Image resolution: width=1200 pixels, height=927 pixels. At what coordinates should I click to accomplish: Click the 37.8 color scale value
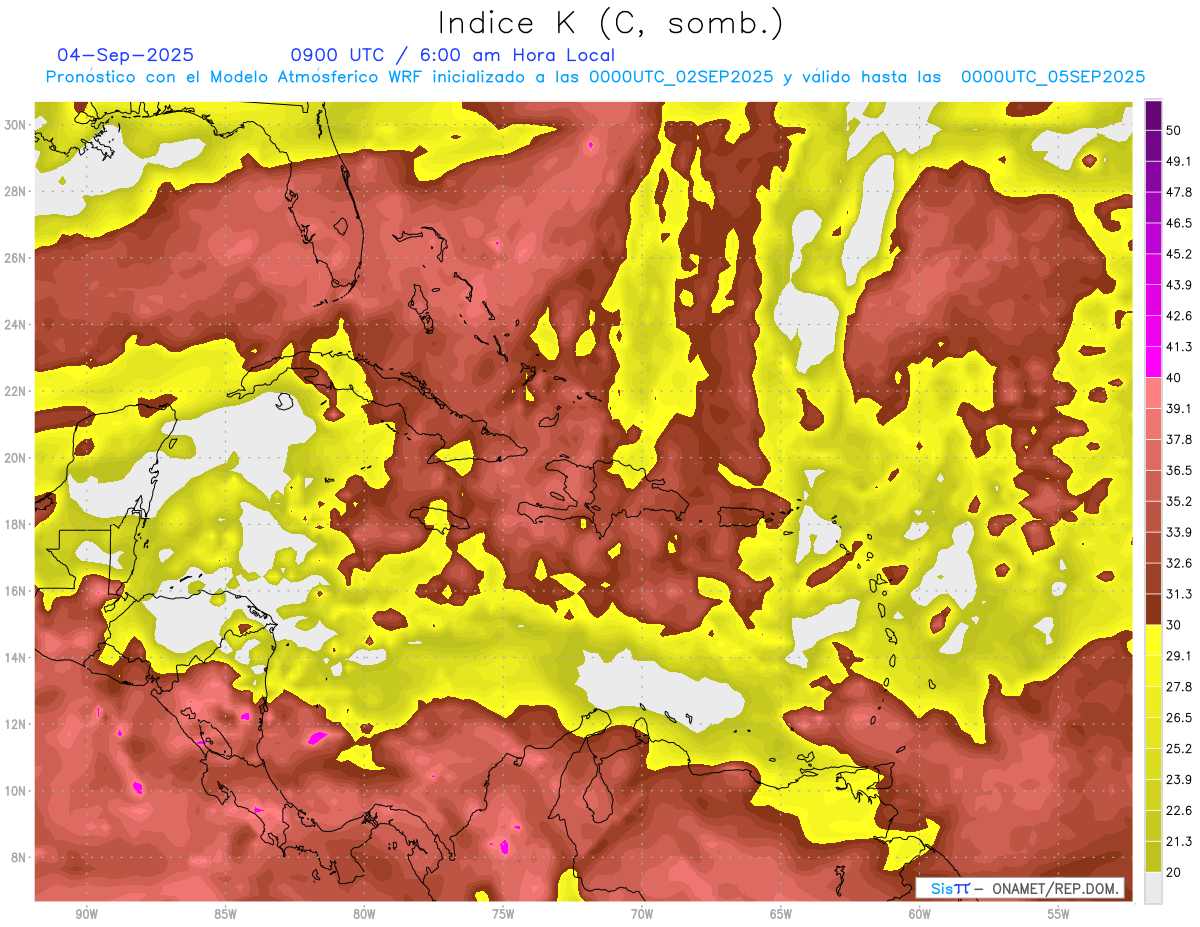click(x=1180, y=439)
